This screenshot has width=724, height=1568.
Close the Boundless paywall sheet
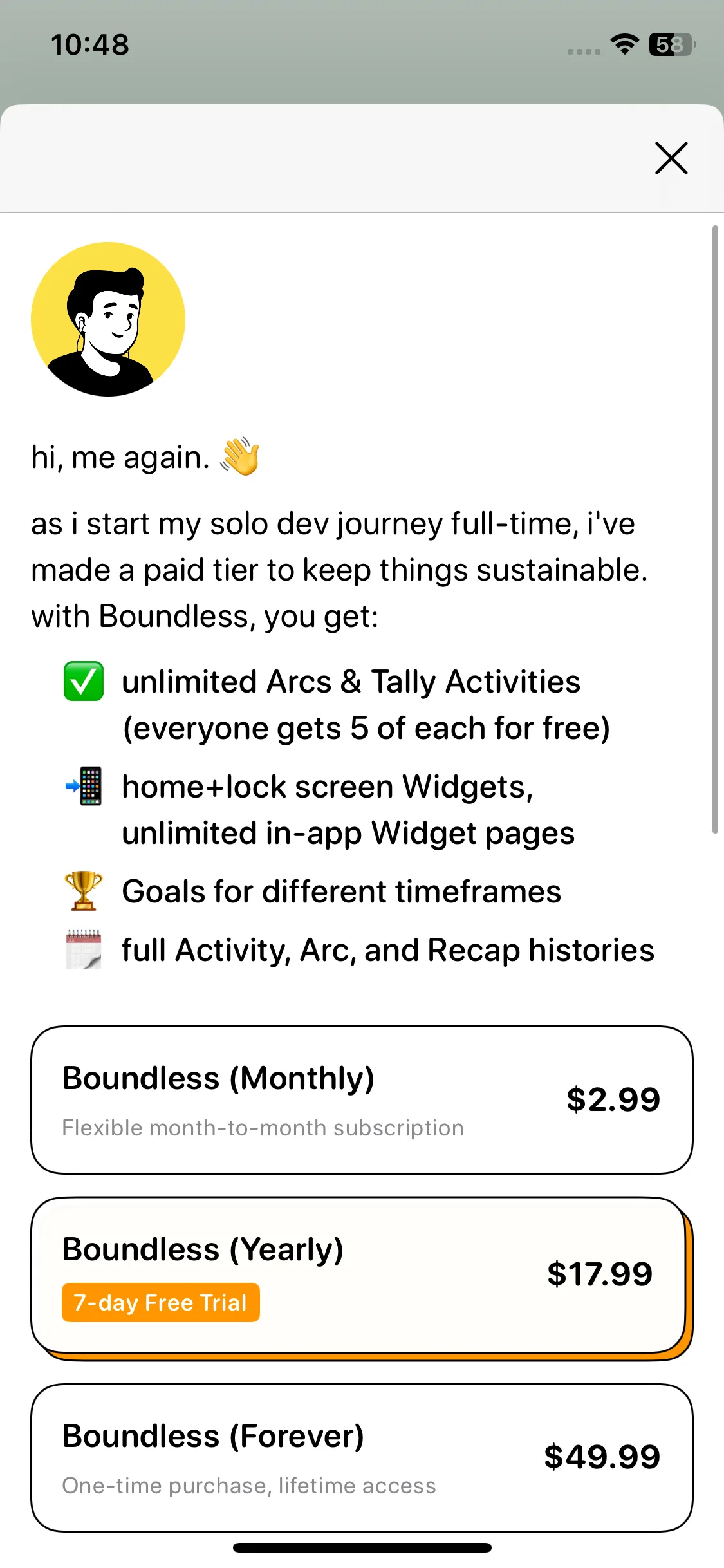(x=671, y=158)
